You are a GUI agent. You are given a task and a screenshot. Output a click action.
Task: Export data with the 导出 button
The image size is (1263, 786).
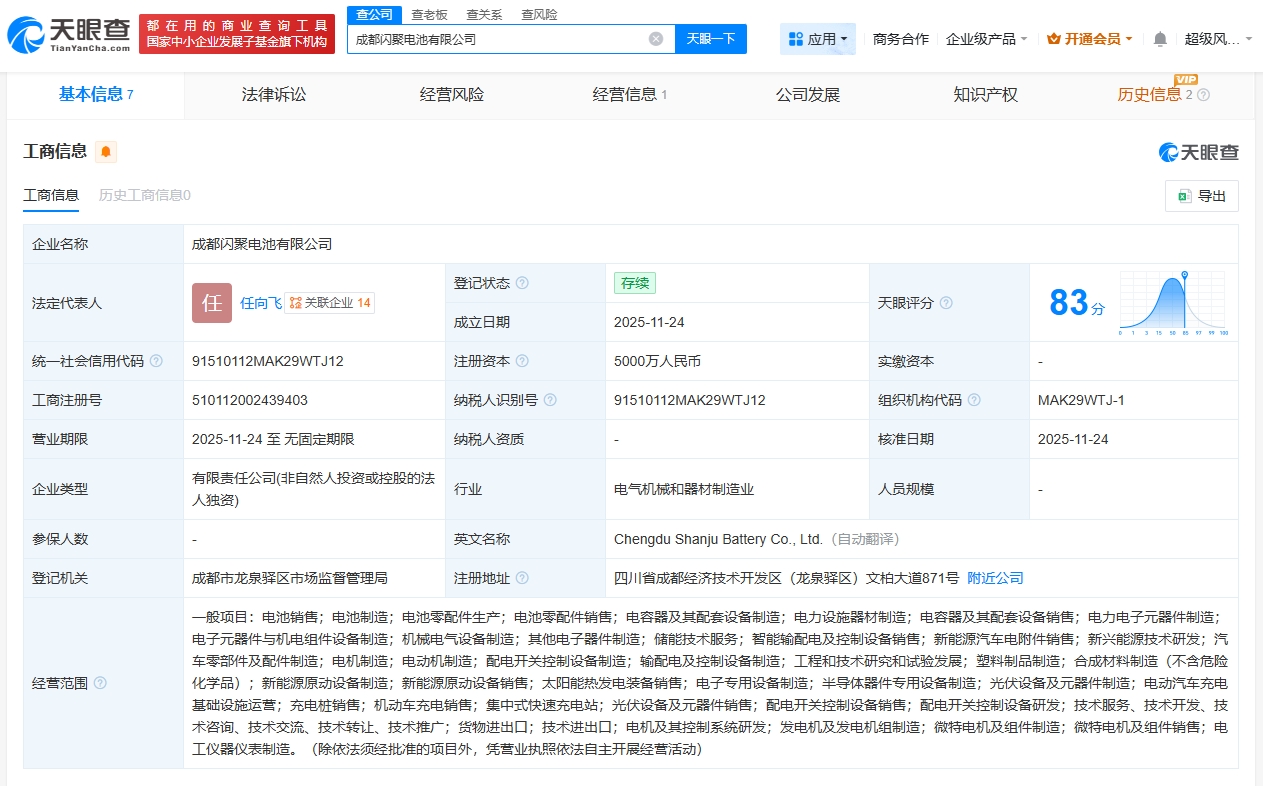coord(1202,196)
